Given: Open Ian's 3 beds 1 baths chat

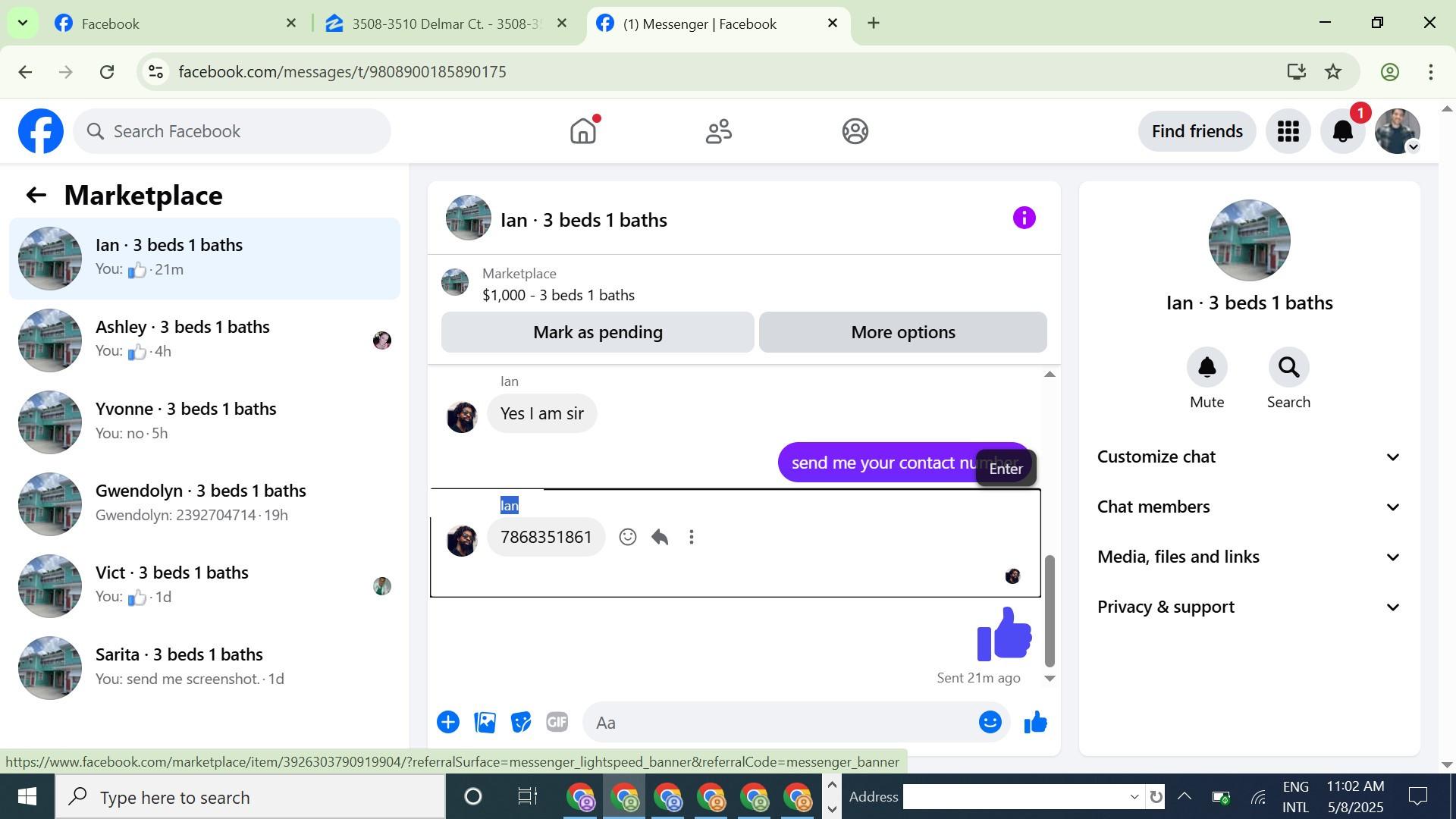Looking at the screenshot, I should (205, 258).
